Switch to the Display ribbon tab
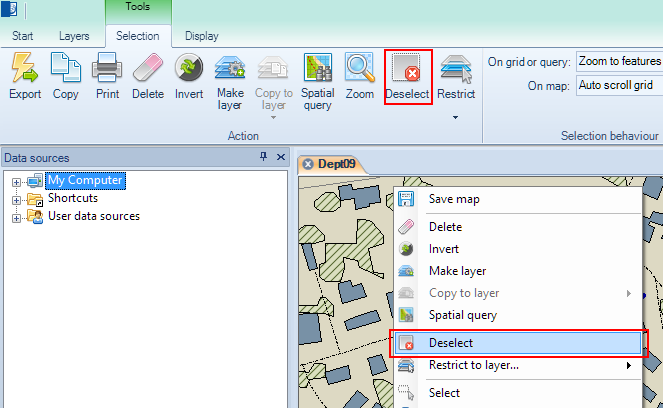 pos(201,36)
